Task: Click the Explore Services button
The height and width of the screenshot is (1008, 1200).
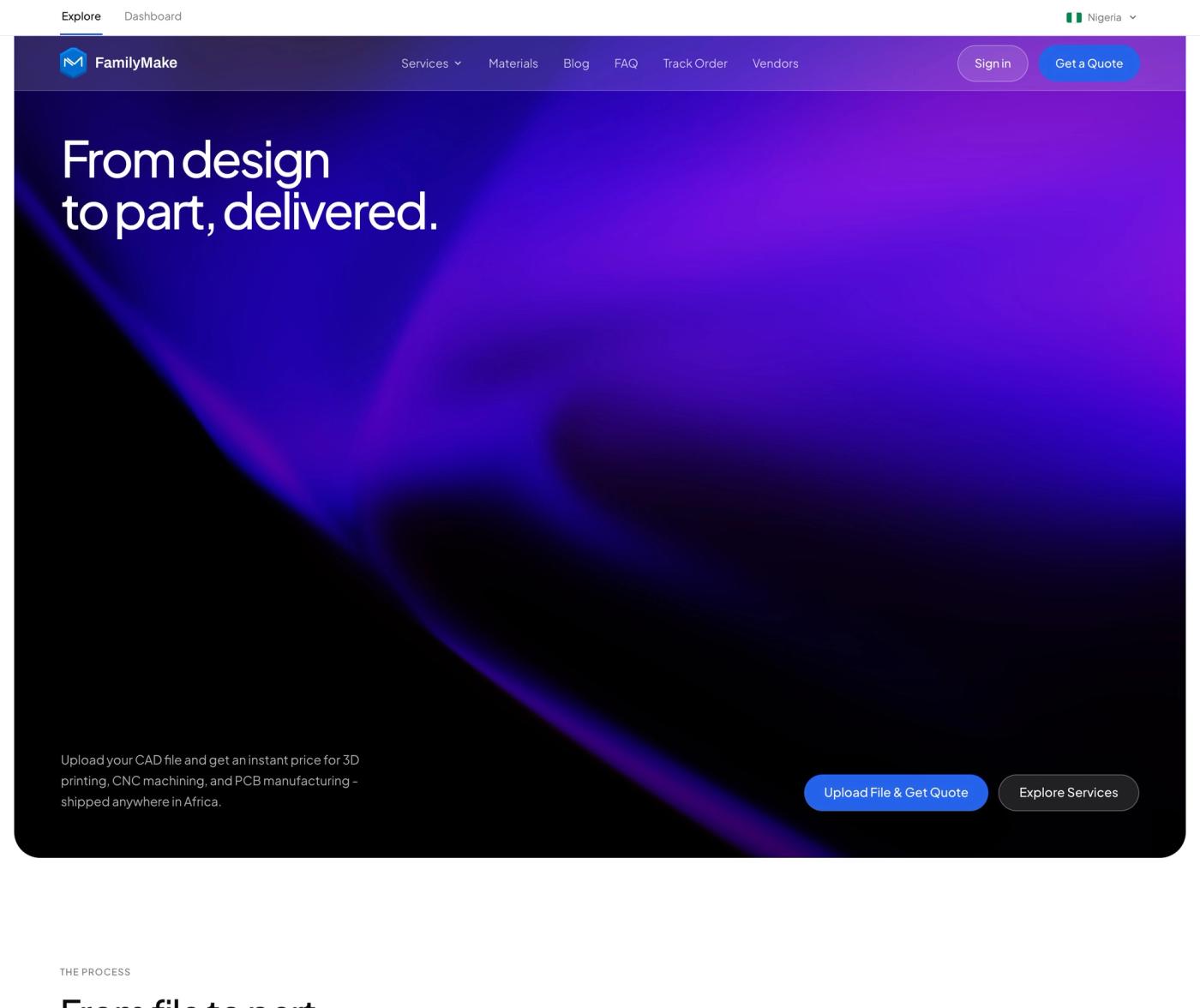Action: [1068, 793]
